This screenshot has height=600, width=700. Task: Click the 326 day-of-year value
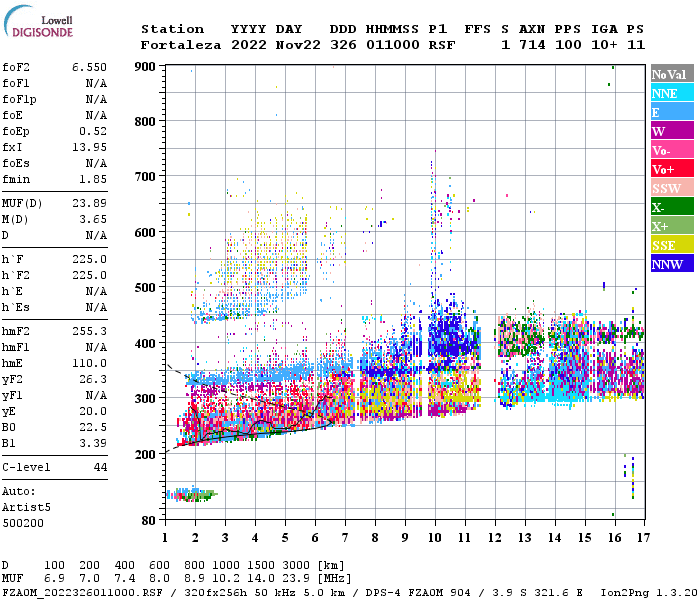click(x=343, y=45)
